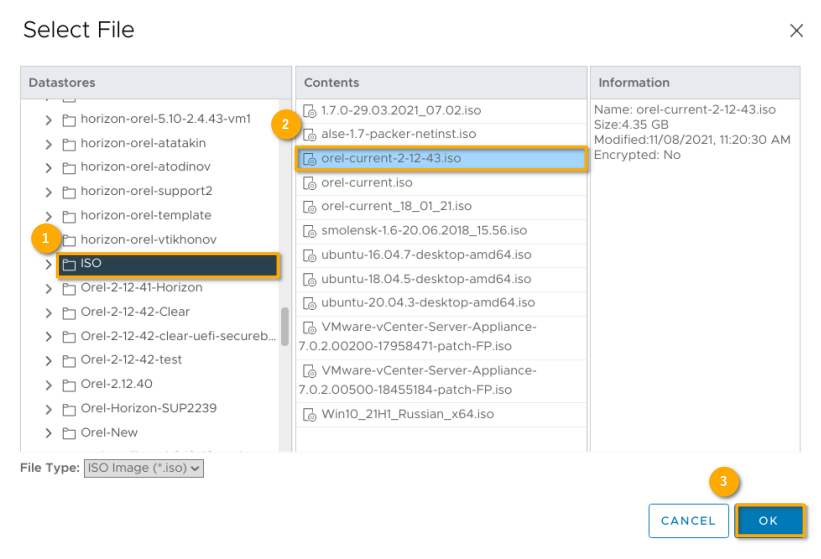
Task: Click the ubuntu-20.04.3-desktop-amd64.iso disc icon
Action: click(311, 303)
